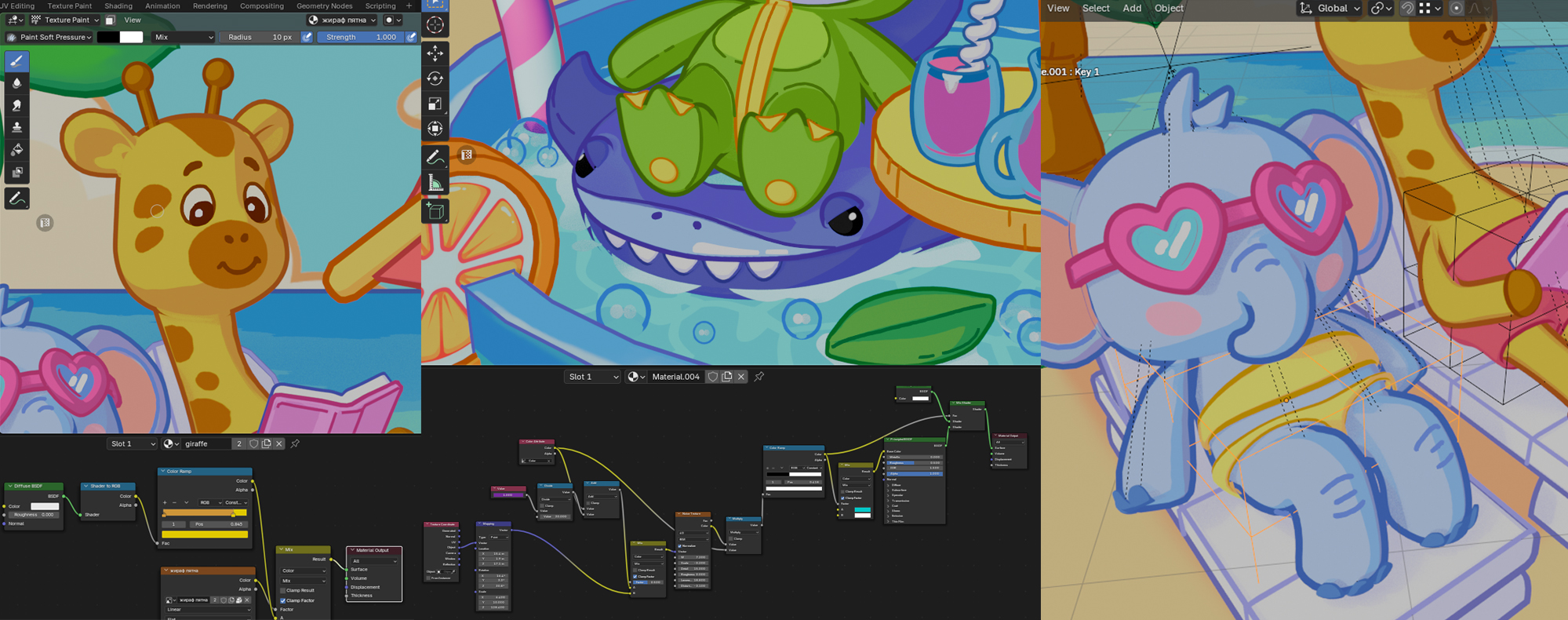Select the Scale tool in middle viewport

click(435, 104)
